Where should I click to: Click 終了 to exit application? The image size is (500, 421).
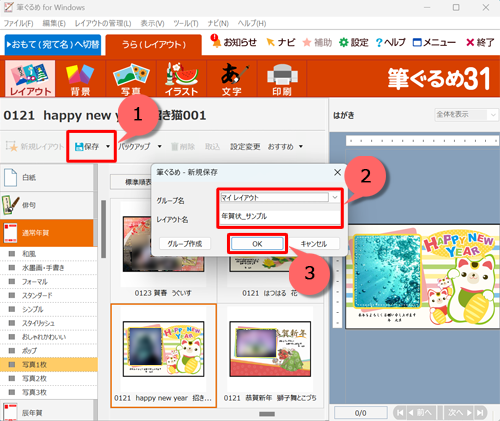coord(480,42)
